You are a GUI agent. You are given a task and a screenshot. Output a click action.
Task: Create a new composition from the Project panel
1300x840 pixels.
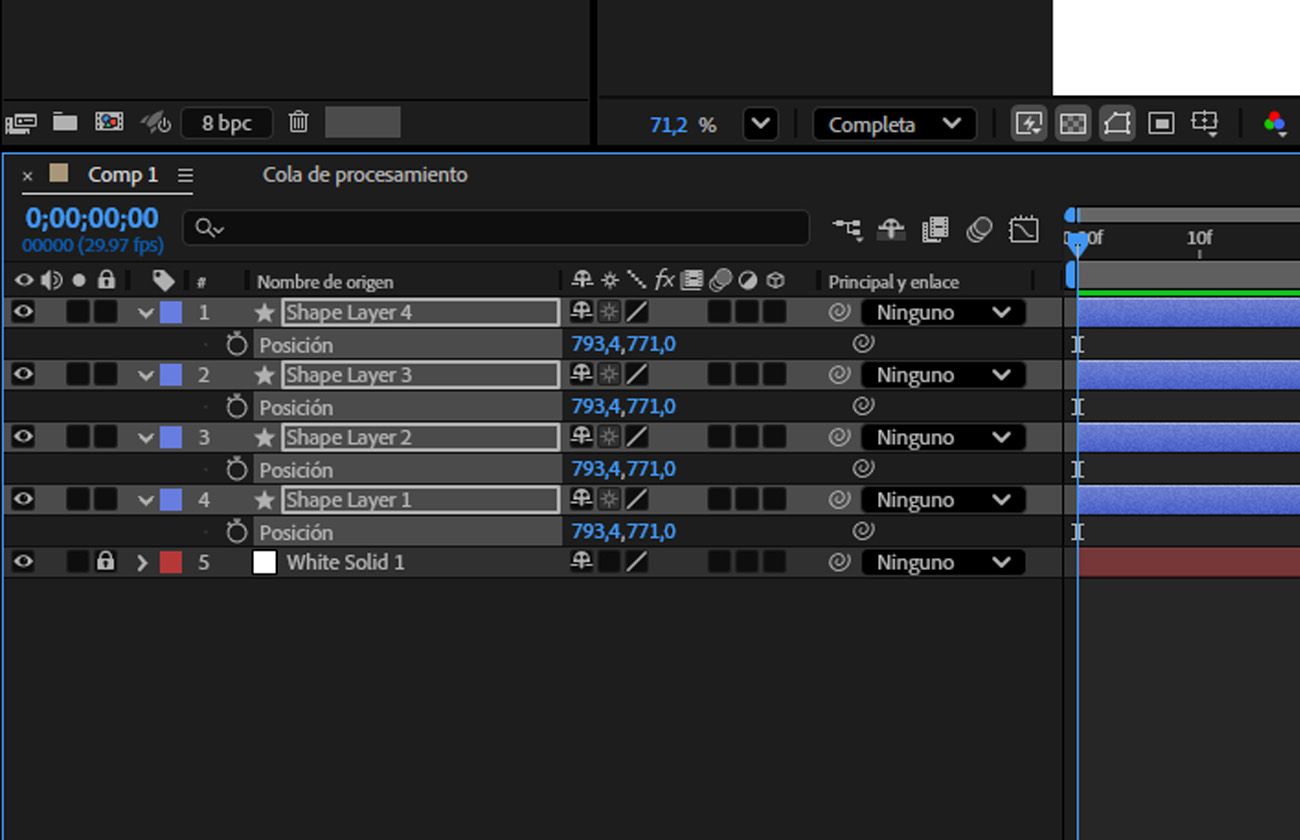109,122
